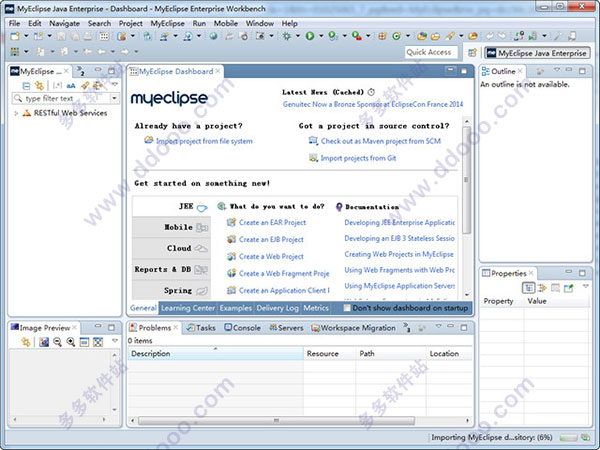The height and width of the screenshot is (450, 600).
Task: Click the Pin to selection icon in Properties
Action: point(569,288)
